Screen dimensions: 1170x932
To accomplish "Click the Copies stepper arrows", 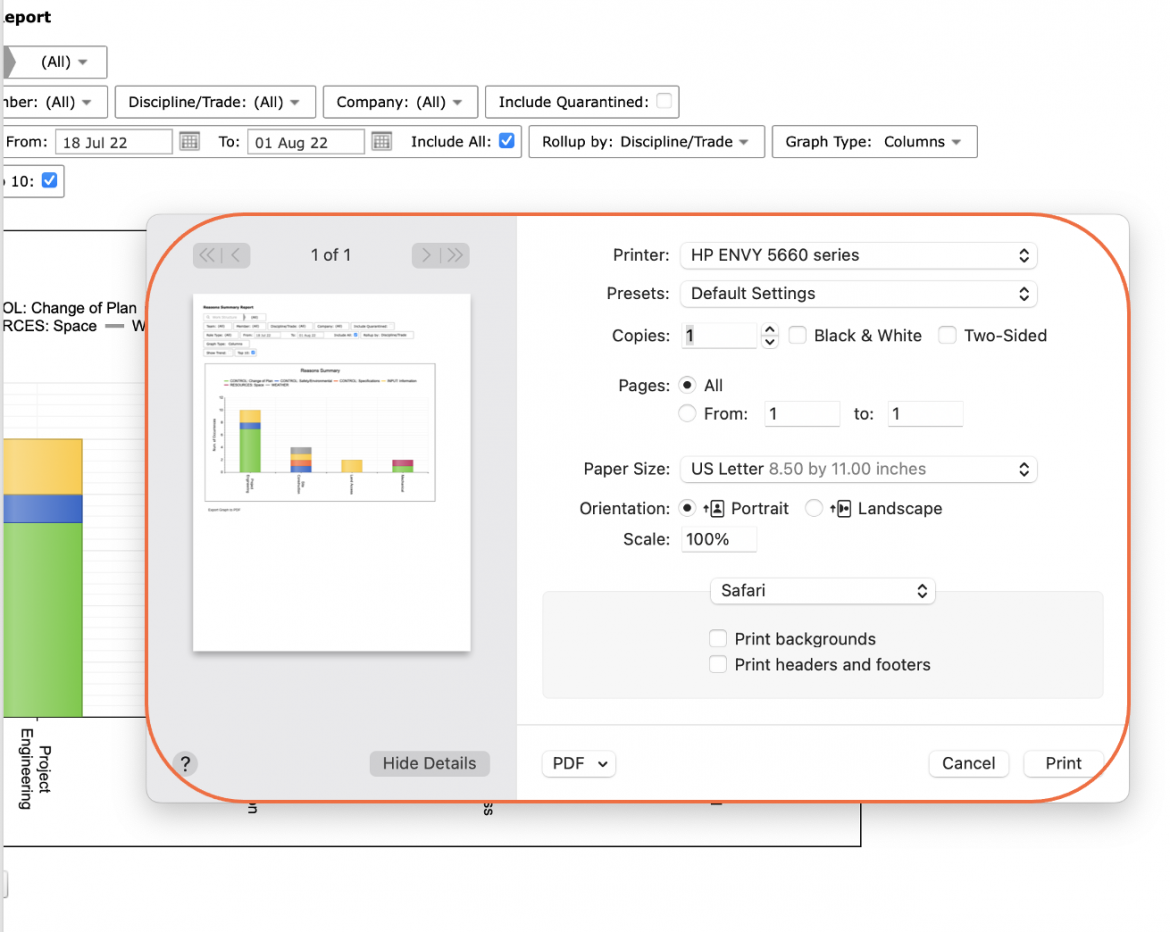I will click(769, 335).
